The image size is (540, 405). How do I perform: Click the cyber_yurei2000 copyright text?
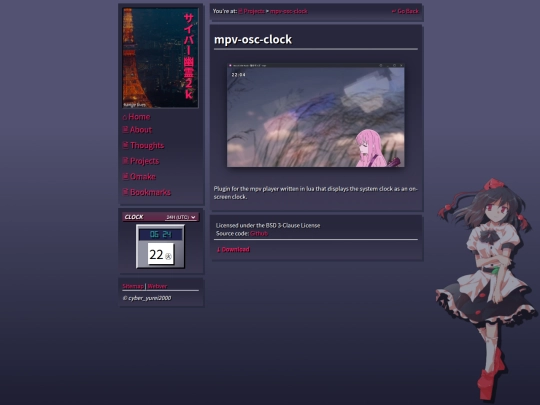pos(147,298)
